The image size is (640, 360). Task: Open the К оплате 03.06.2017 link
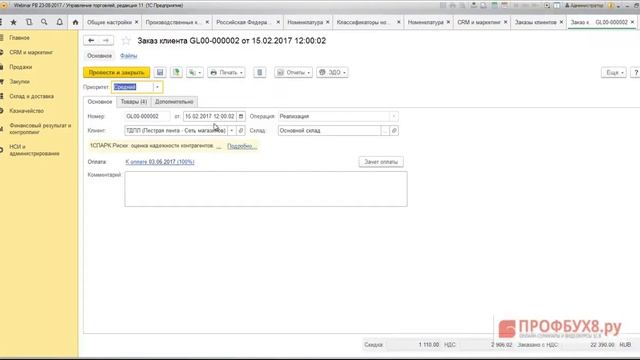click(x=160, y=162)
